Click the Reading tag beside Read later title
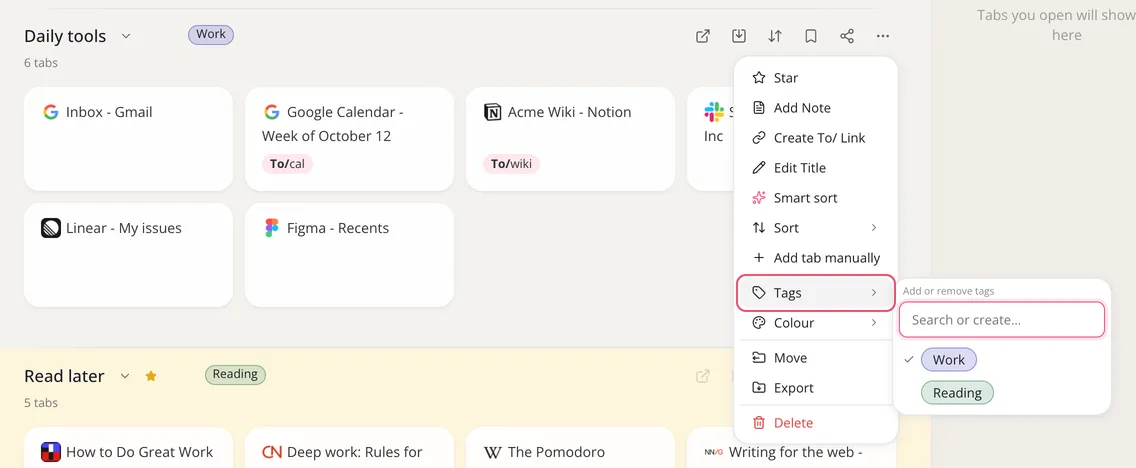Viewport: 1136px width, 468px height. tap(235, 375)
